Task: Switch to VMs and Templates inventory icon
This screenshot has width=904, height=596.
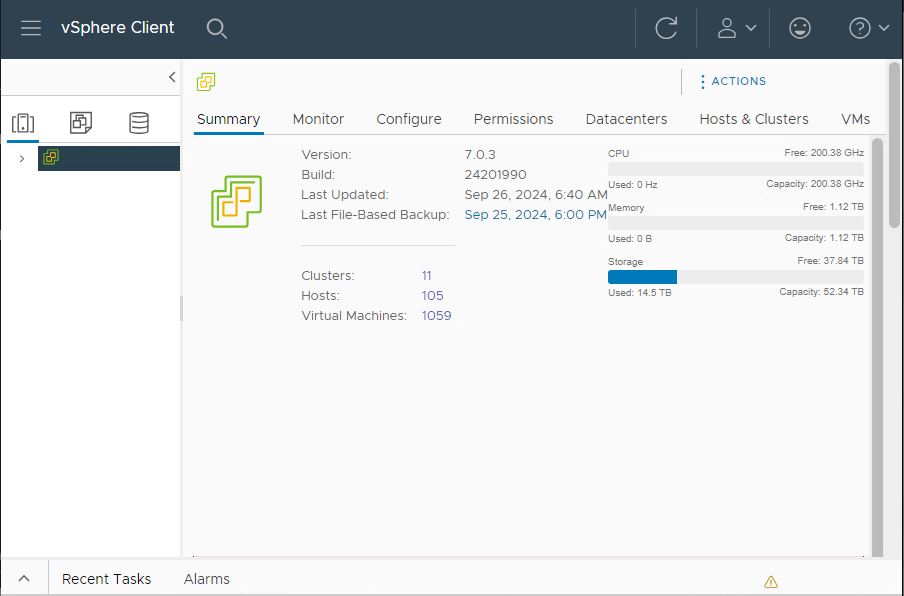Action: click(81, 123)
